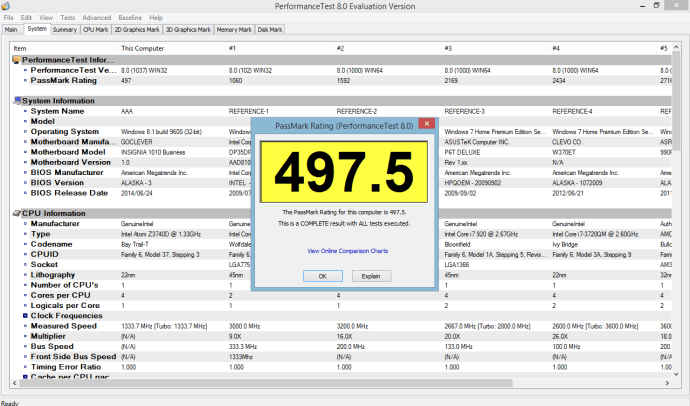Screen dimensions: 690x406
Task: Switch to the Summary tab
Action: click(x=65, y=29)
